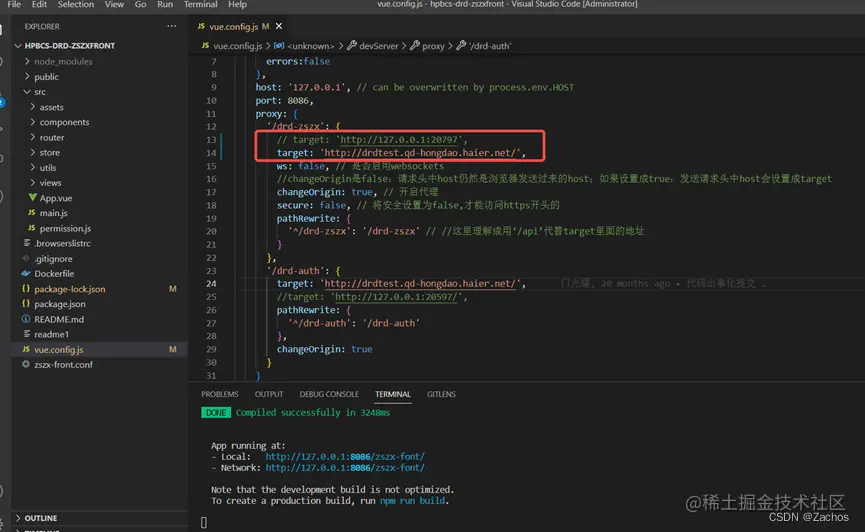Select vue.config.js in explorer tree
The image size is (865, 532).
coord(99,350)
